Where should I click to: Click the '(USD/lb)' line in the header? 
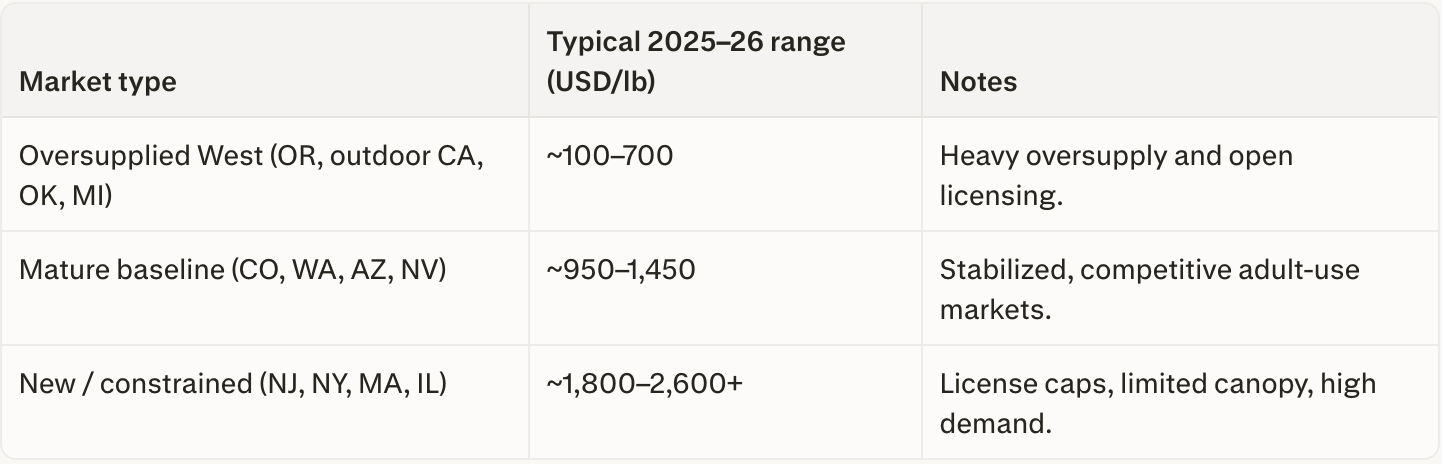[600, 81]
